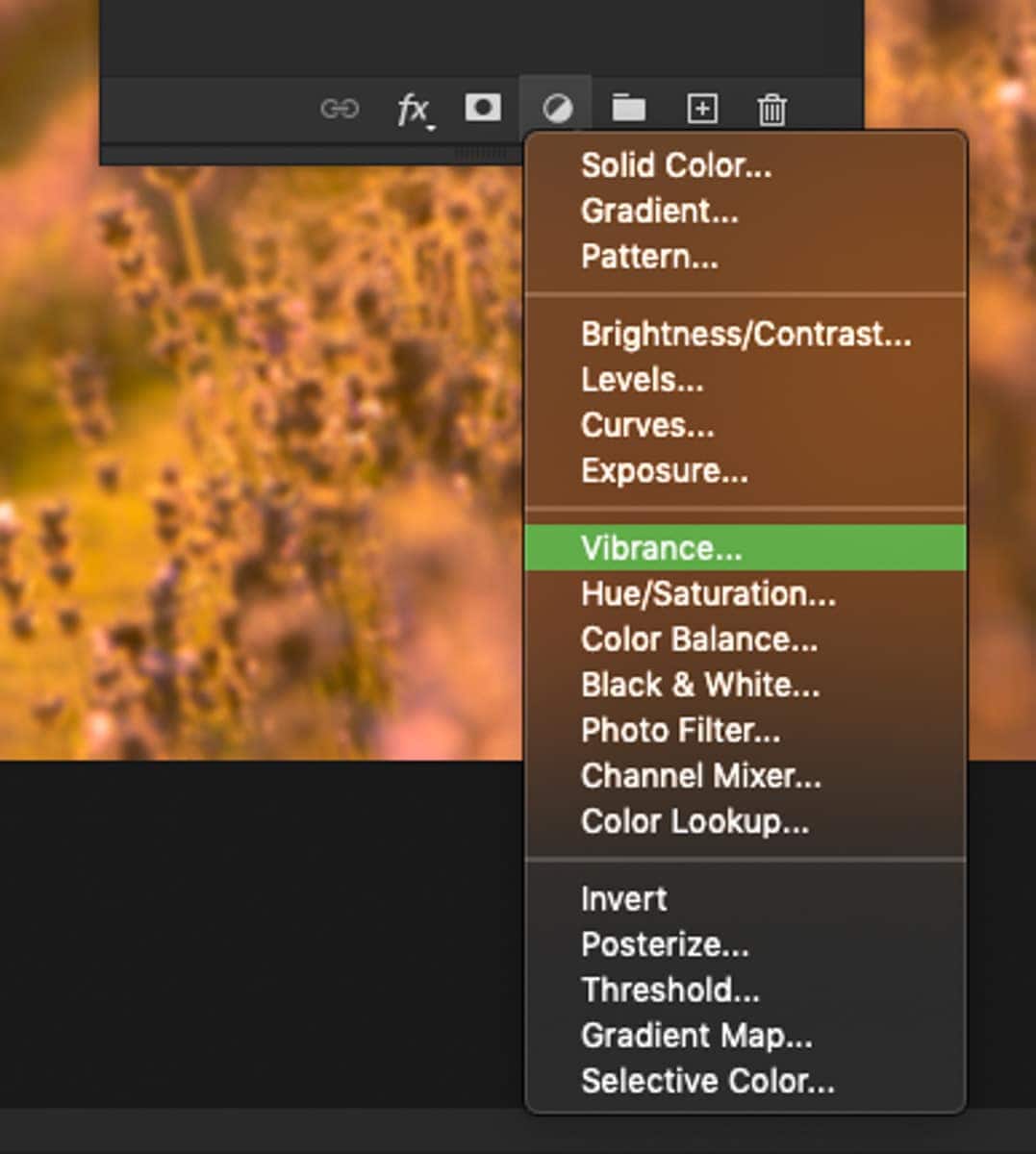Select the highlighted Vibrance... item

pos(745,548)
